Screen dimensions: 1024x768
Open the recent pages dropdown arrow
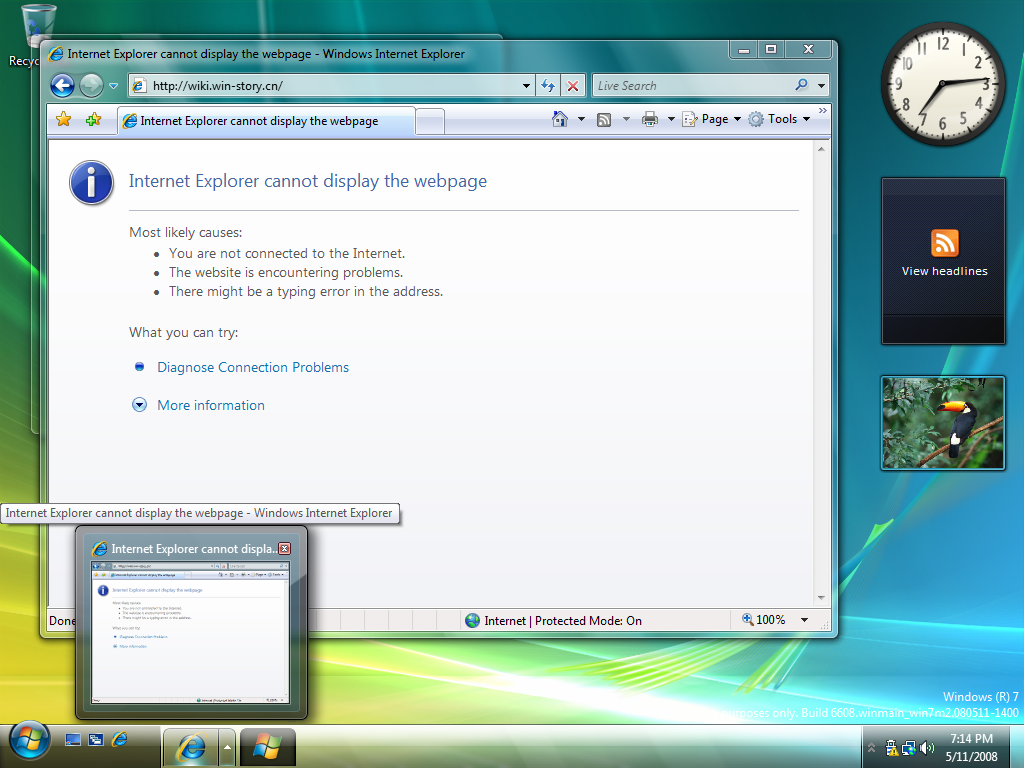(x=113, y=86)
